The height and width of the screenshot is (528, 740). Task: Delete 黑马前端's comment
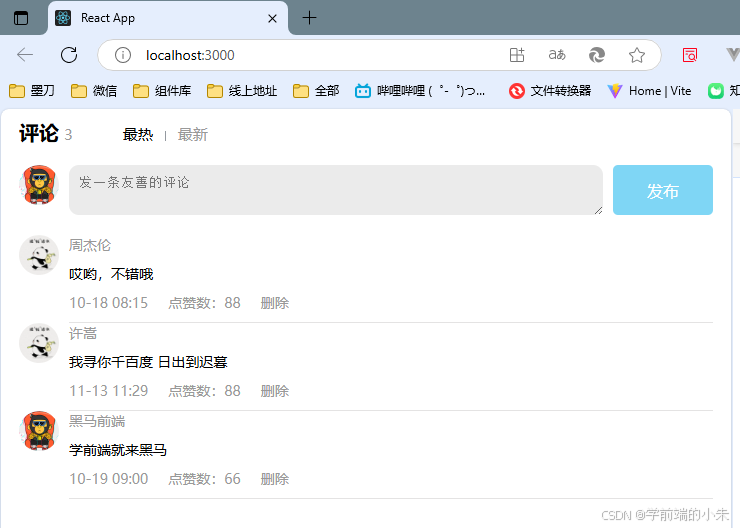tap(275, 479)
